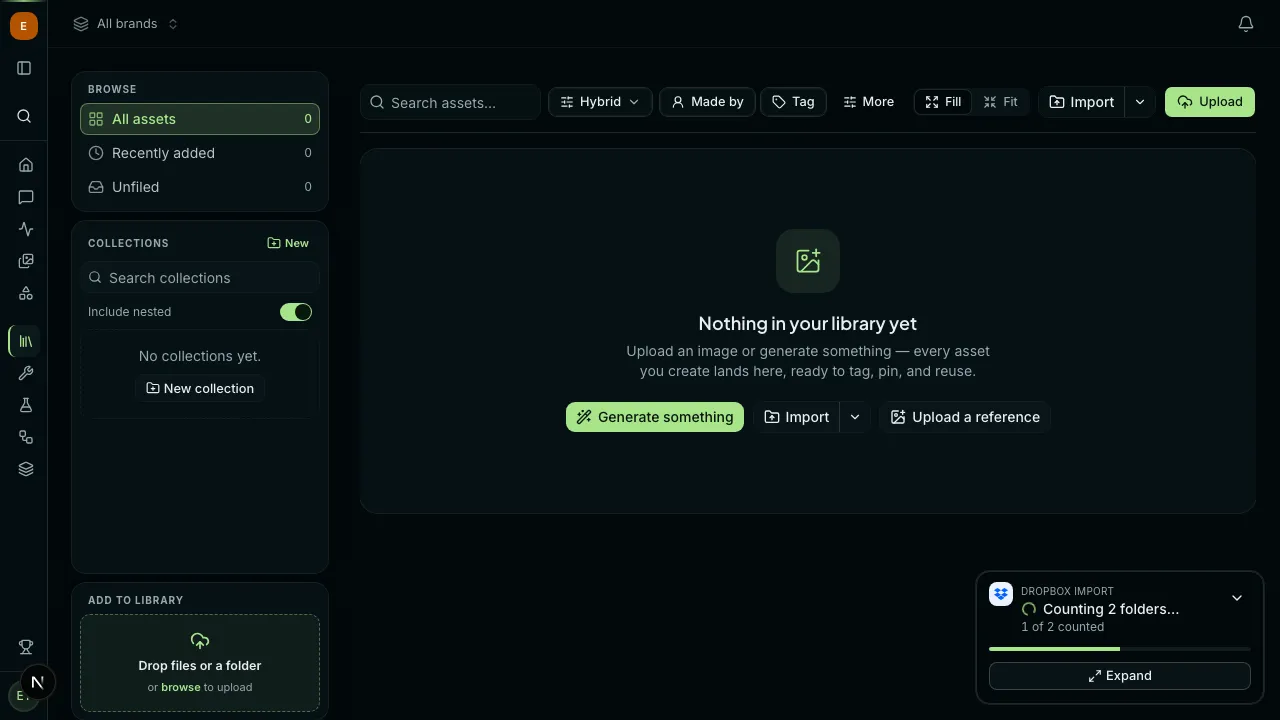Click 'Counting 2 folders...' status text
Image resolution: width=1280 pixels, height=720 pixels.
pyautogui.click(x=1111, y=609)
